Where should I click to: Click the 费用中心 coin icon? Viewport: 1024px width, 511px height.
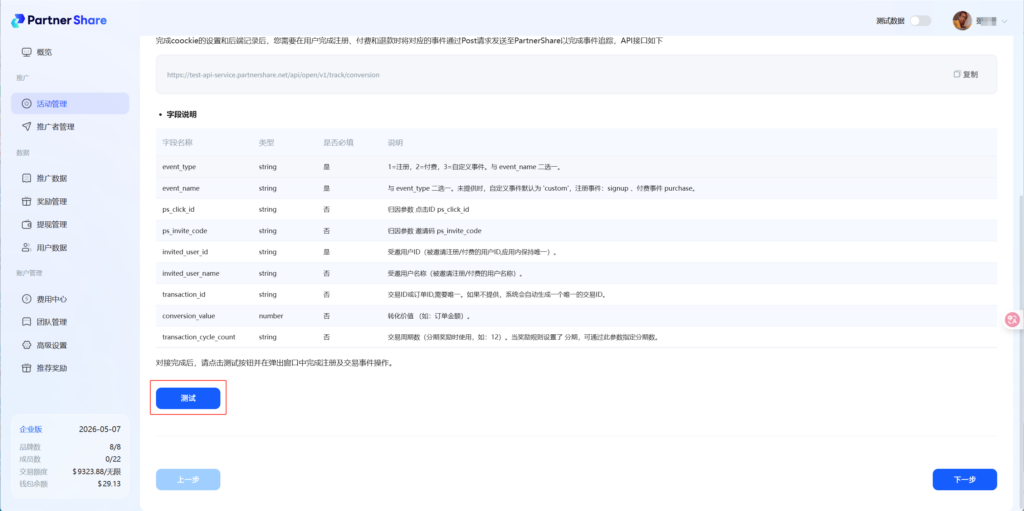click(x=26, y=299)
